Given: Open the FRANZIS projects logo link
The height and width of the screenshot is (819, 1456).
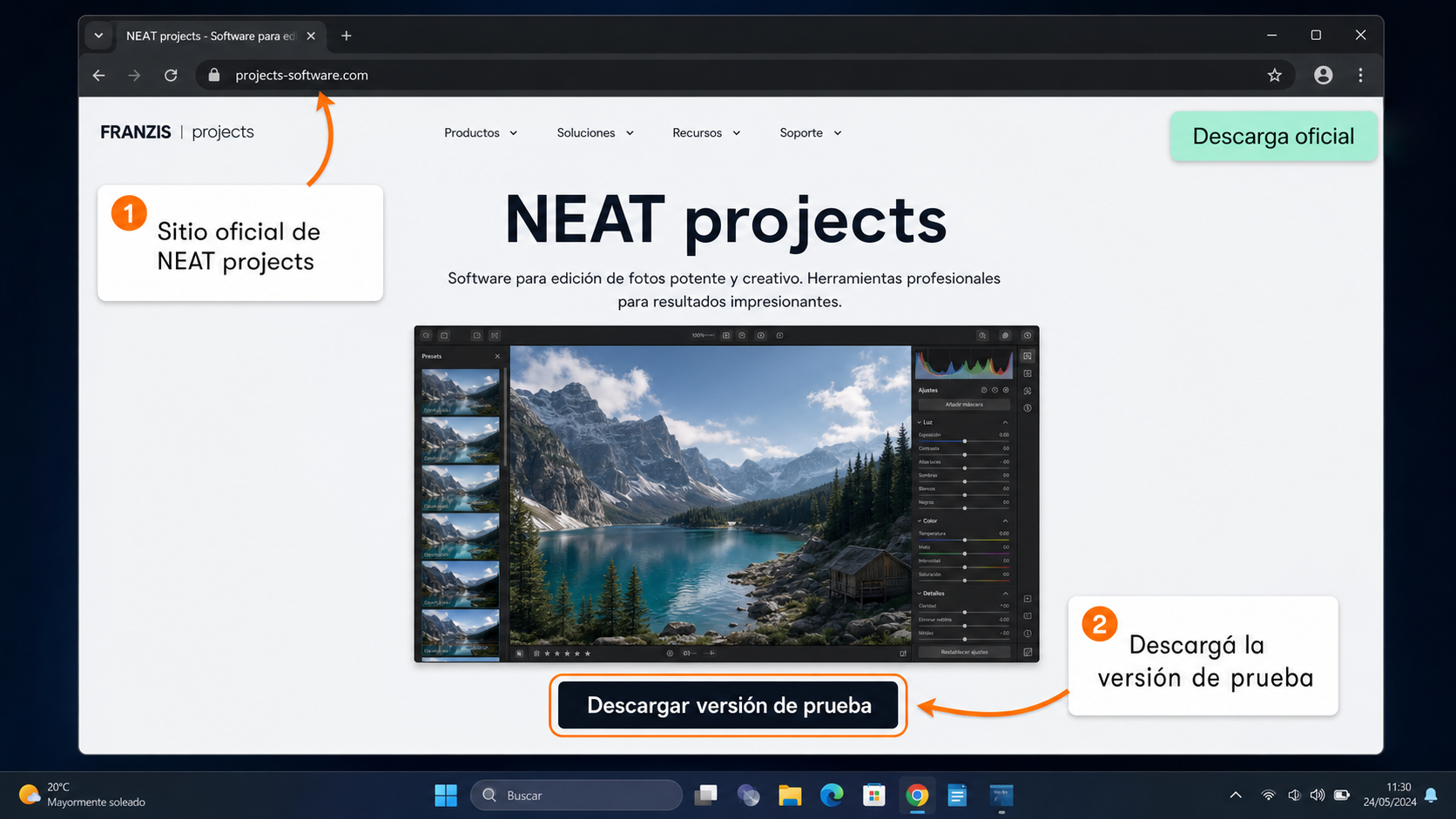Looking at the screenshot, I should 177,132.
